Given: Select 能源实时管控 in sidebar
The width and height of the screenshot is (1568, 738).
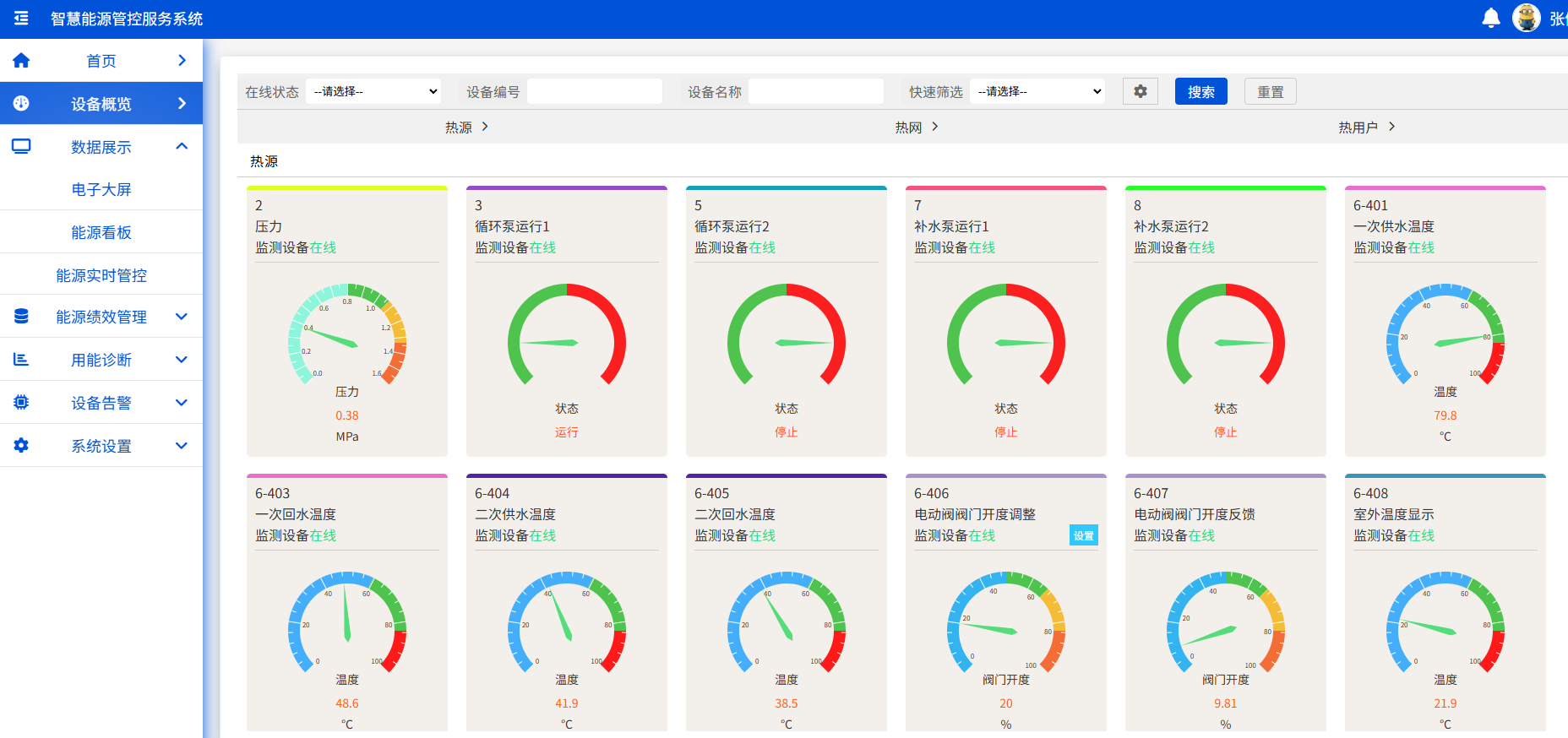Looking at the screenshot, I should [x=101, y=275].
